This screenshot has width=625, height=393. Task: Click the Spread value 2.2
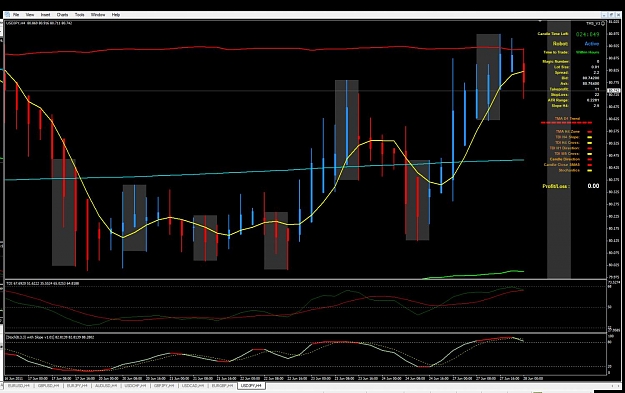tap(596, 73)
